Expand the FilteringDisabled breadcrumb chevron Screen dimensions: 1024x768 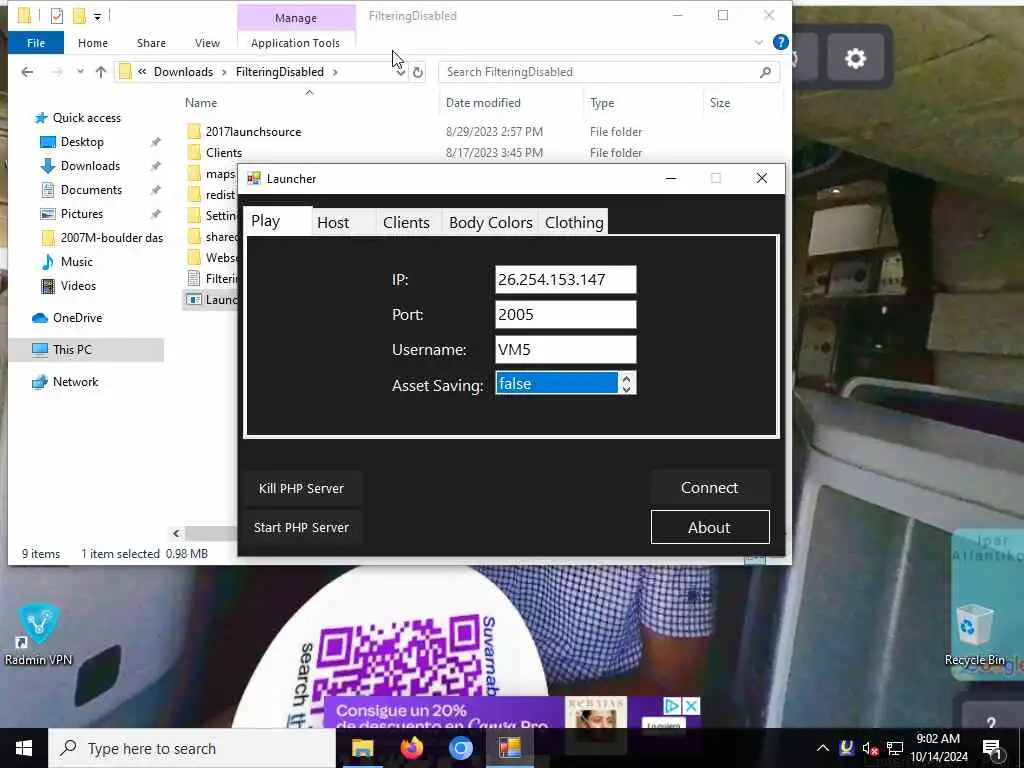pyautogui.click(x=335, y=72)
